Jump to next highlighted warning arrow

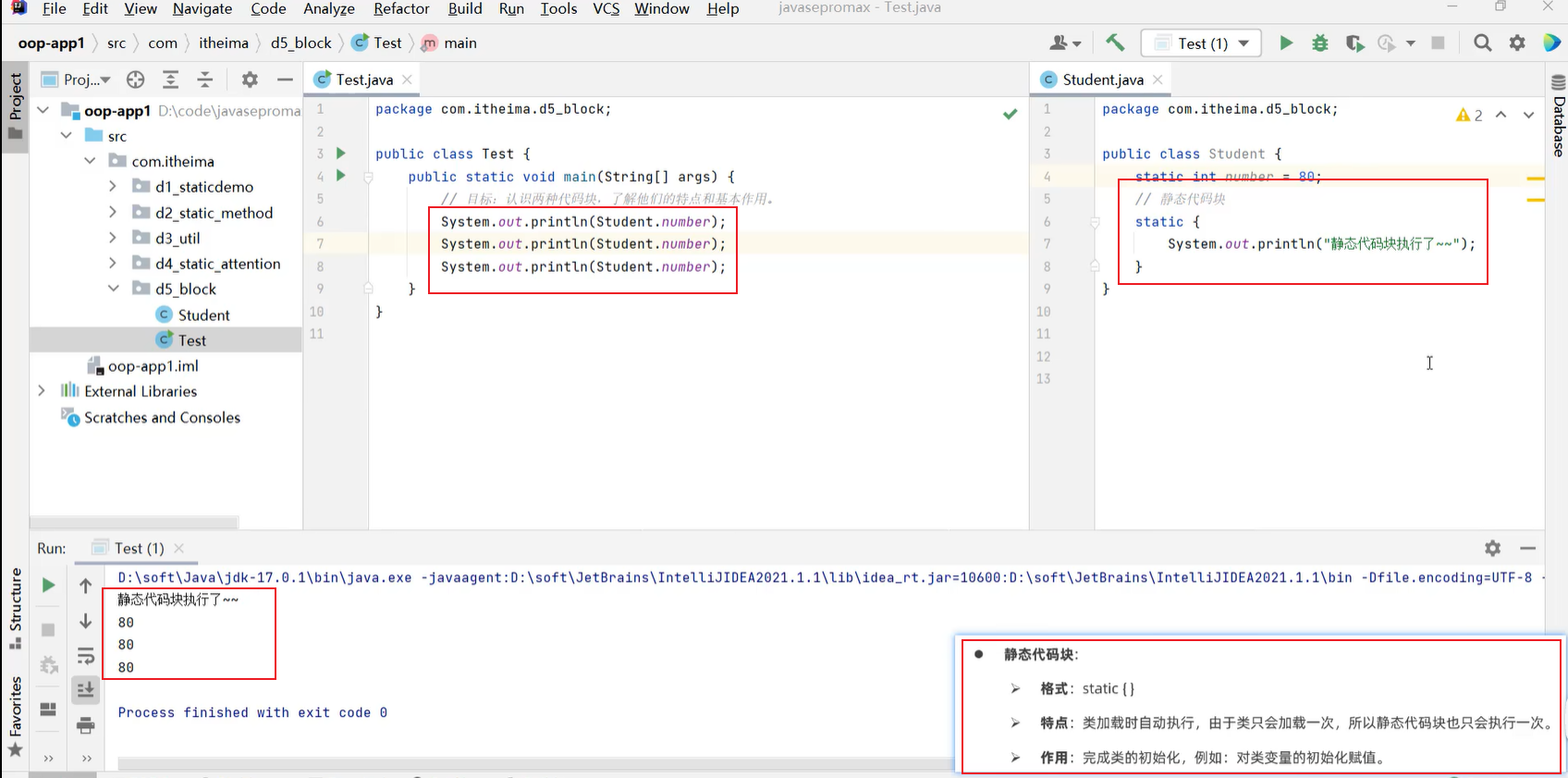(1528, 115)
